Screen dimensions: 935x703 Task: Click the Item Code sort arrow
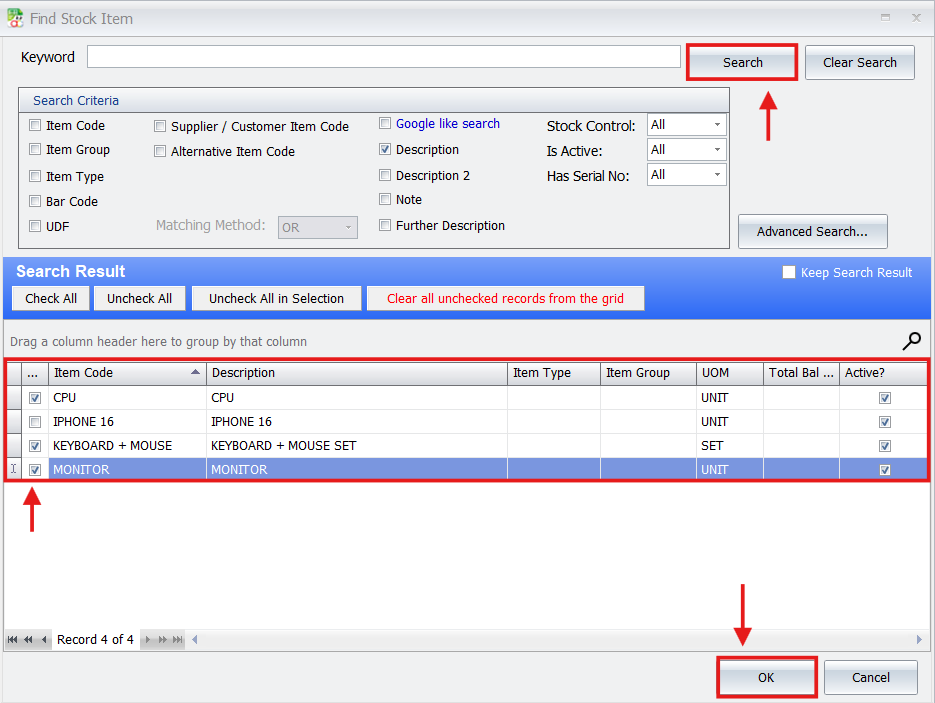click(194, 373)
